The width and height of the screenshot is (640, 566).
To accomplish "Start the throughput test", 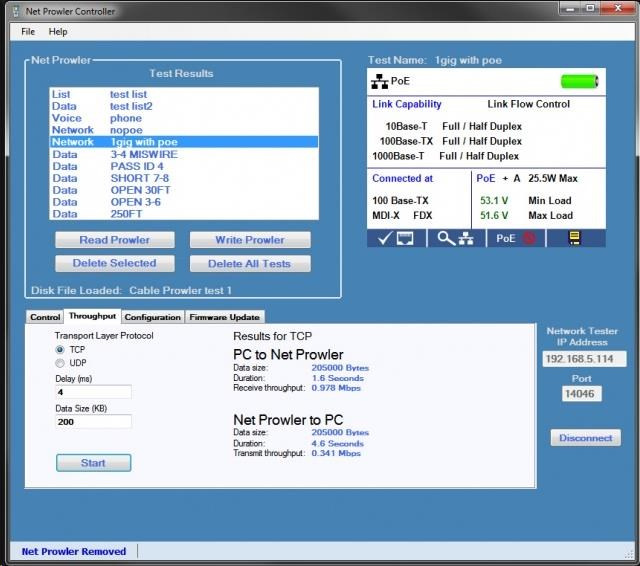I will tap(93, 463).
